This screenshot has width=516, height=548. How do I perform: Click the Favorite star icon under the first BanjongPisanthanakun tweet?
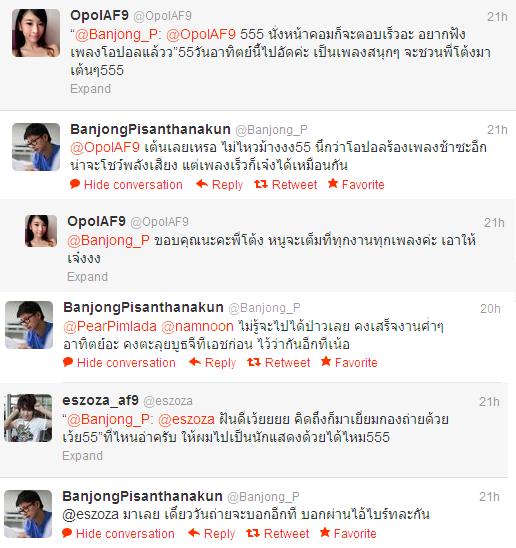pos(333,183)
